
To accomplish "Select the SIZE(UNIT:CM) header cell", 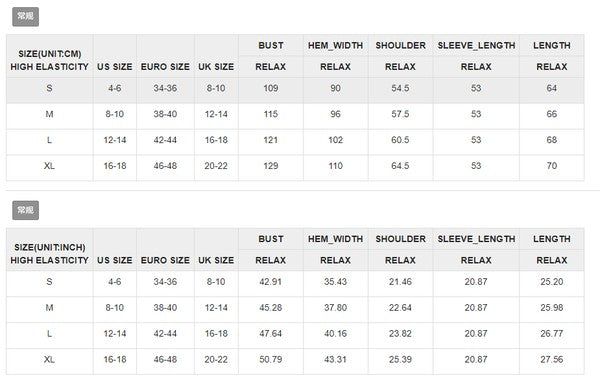I will click(49, 56).
